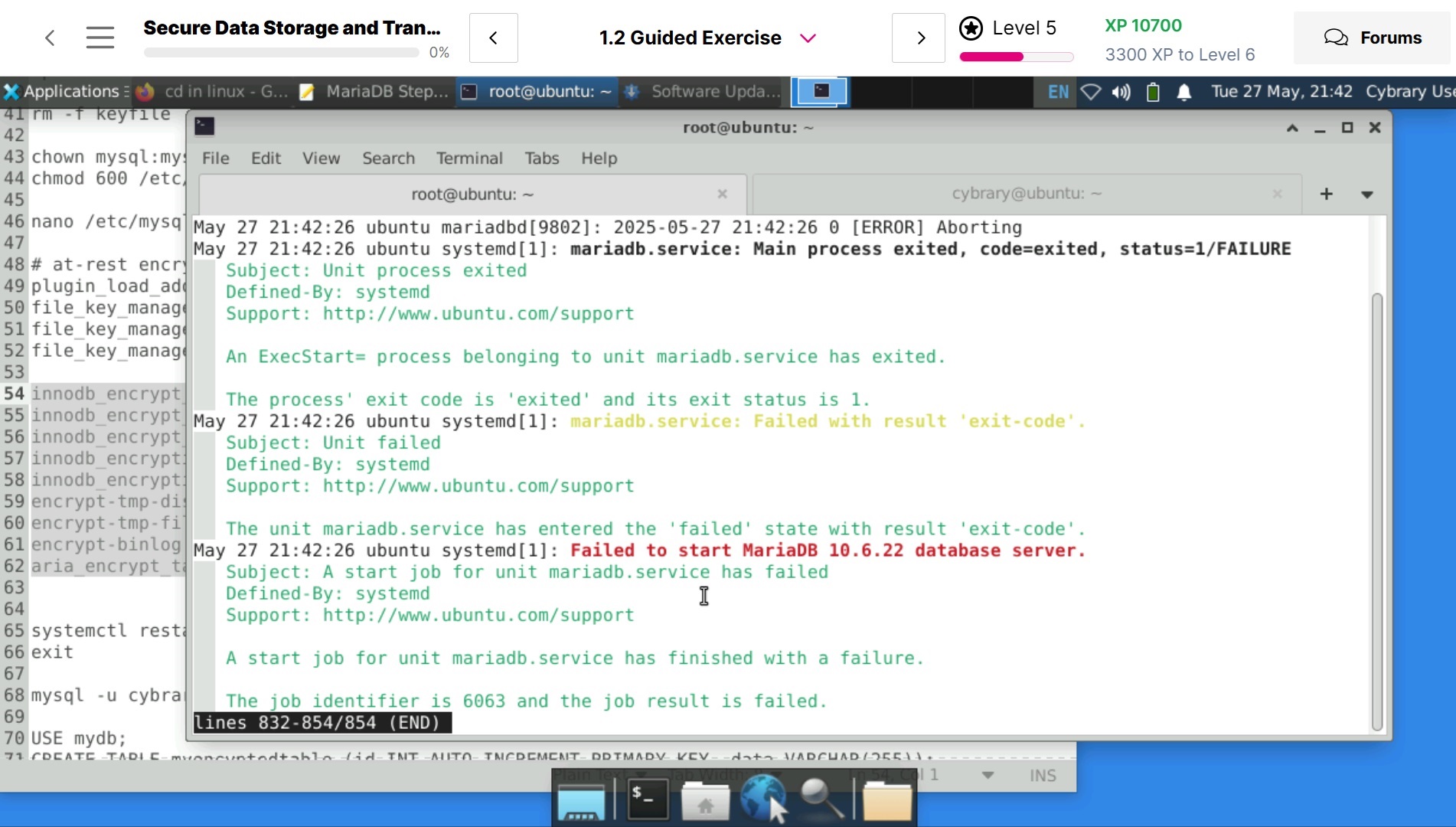Switch to the root@ubuntu taskbar window

536,91
